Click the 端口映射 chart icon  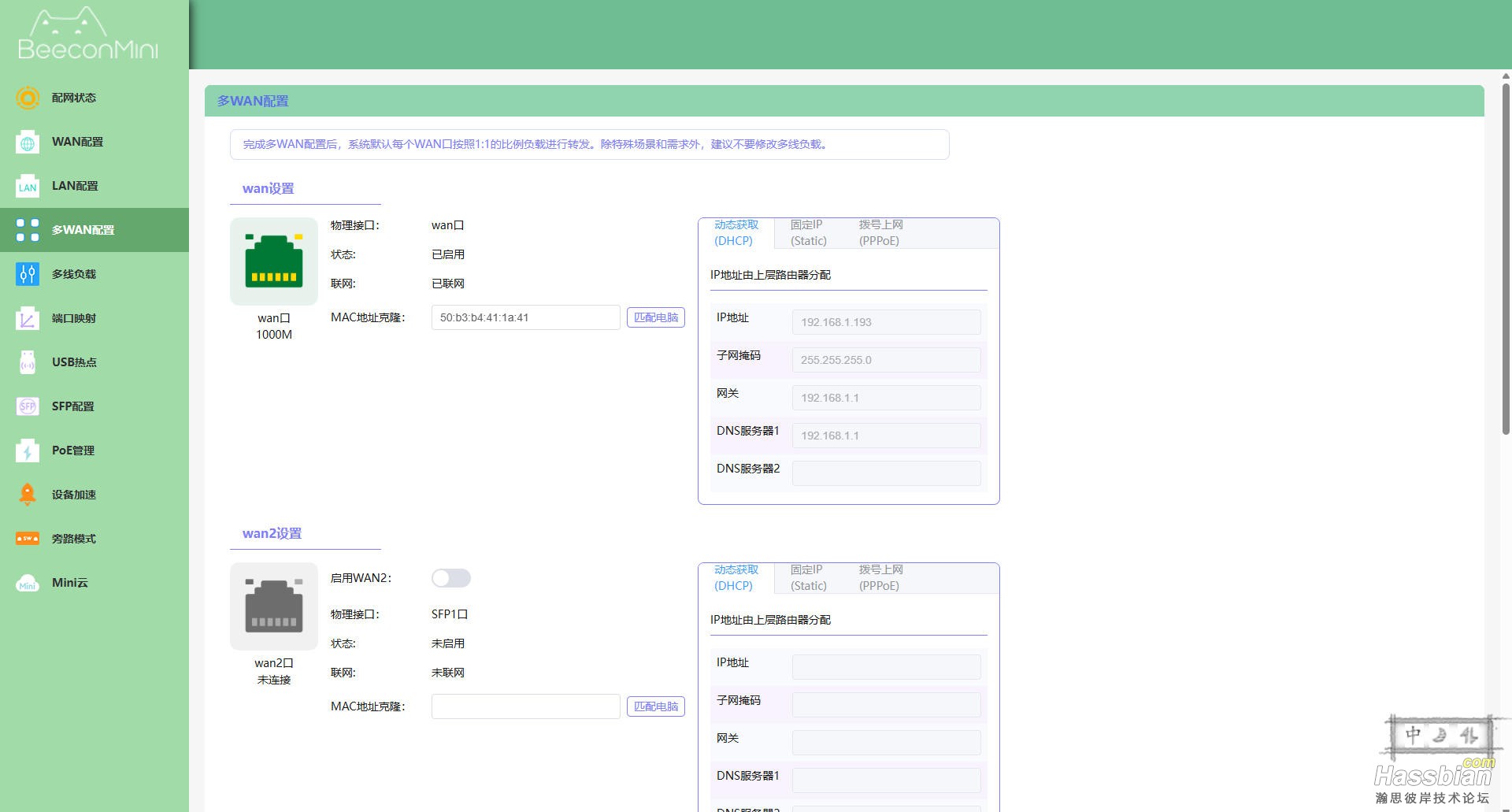[x=28, y=318]
